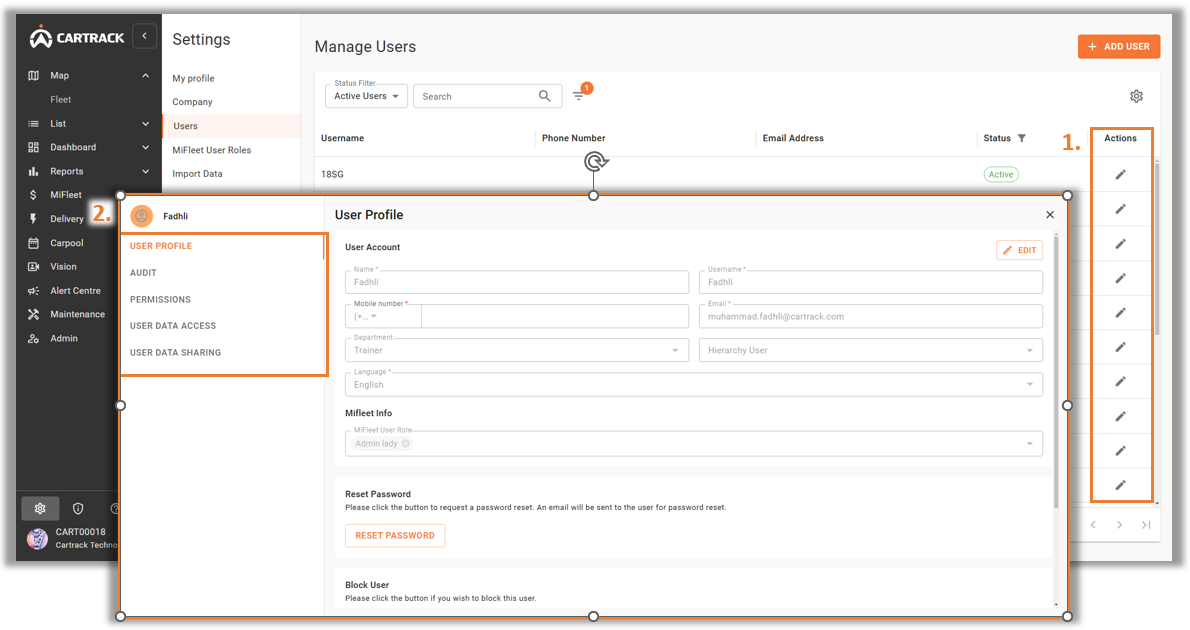Go to next page arrow
The width and height of the screenshot is (1190, 630).
click(1119, 524)
